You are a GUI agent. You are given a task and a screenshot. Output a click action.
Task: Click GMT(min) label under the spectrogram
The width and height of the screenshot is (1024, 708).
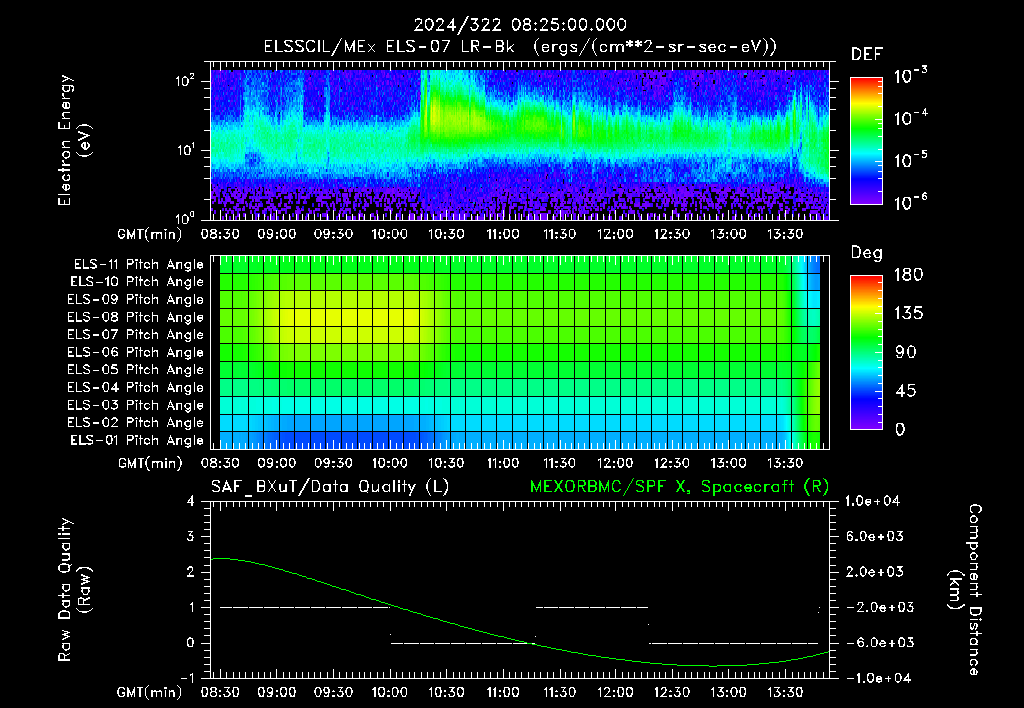tap(150, 234)
